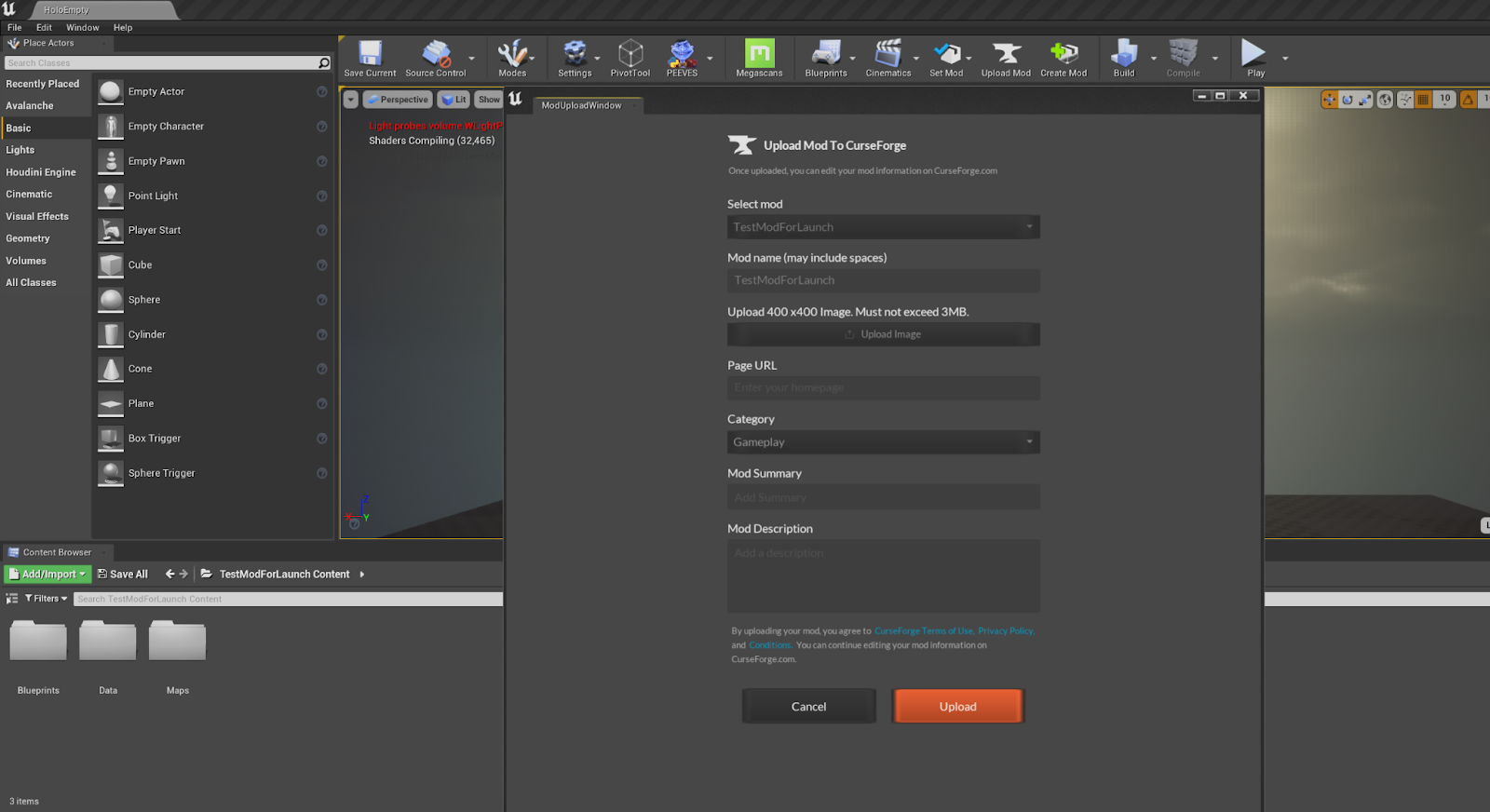1490x812 pixels.
Task: Open the grid snap value 10 dropdown
Action: pyautogui.click(x=1444, y=99)
